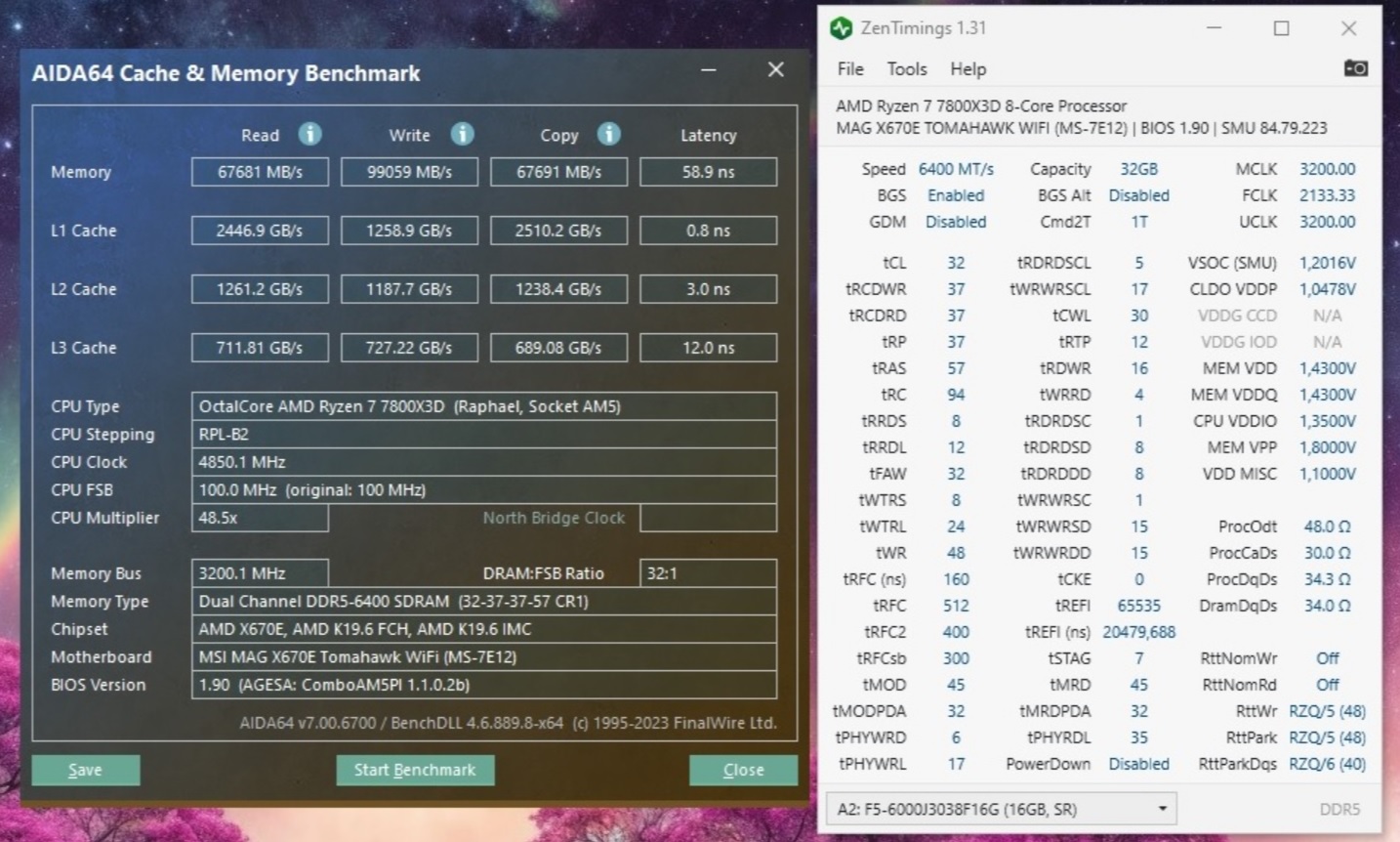The height and width of the screenshot is (842, 1400).
Task: Click L3 Cache Read value 711.81 GB/s
Action: click(260, 348)
